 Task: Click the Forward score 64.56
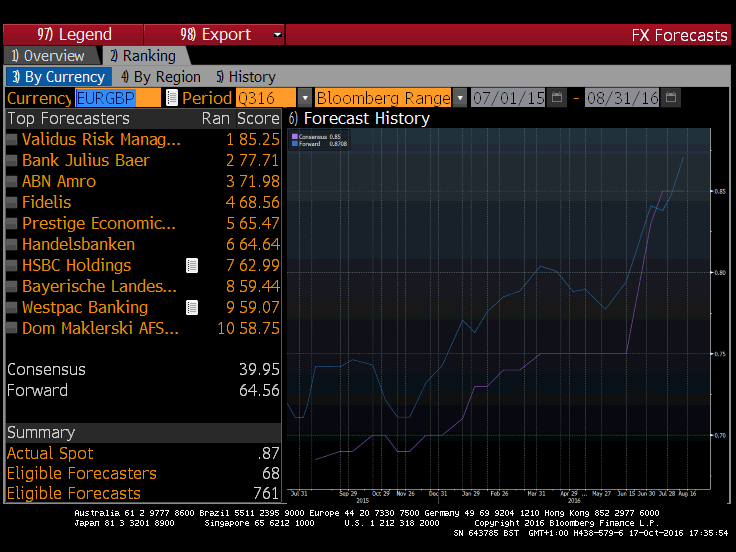pos(259,391)
